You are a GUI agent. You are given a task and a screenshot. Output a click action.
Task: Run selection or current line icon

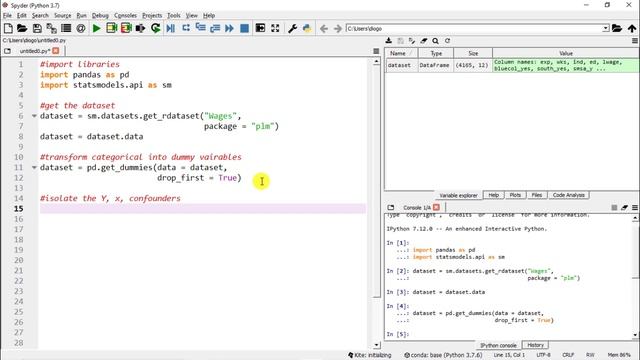click(140, 28)
